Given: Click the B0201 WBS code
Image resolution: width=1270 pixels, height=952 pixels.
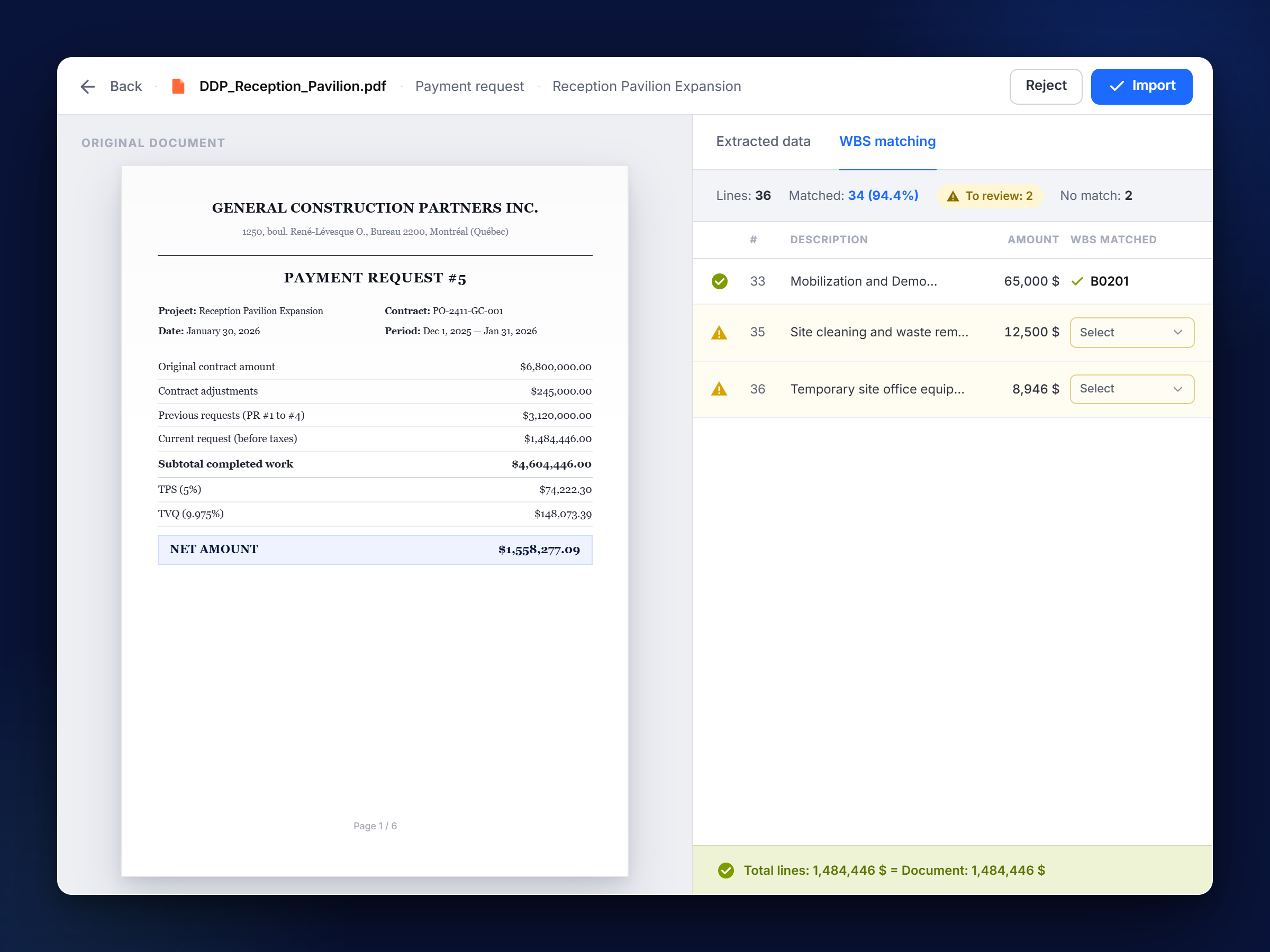Looking at the screenshot, I should pos(1109,281).
